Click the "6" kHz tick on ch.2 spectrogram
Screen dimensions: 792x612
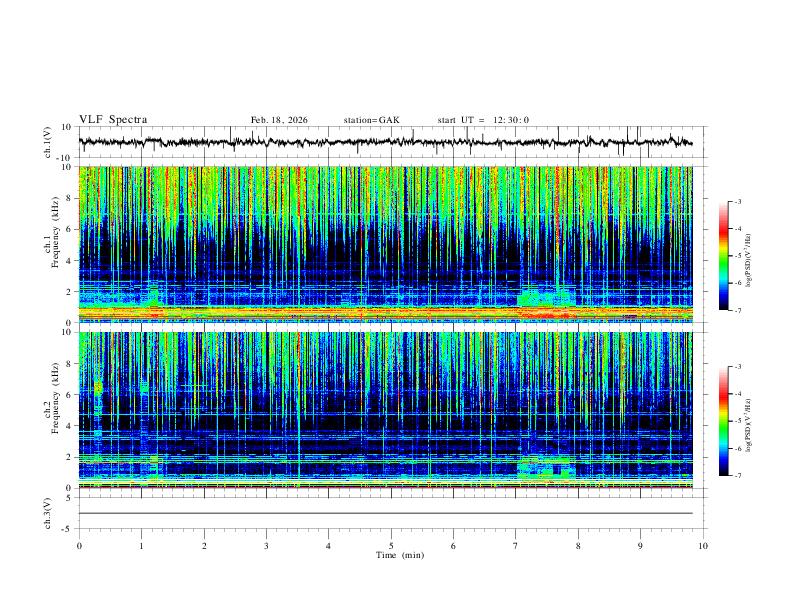point(69,394)
